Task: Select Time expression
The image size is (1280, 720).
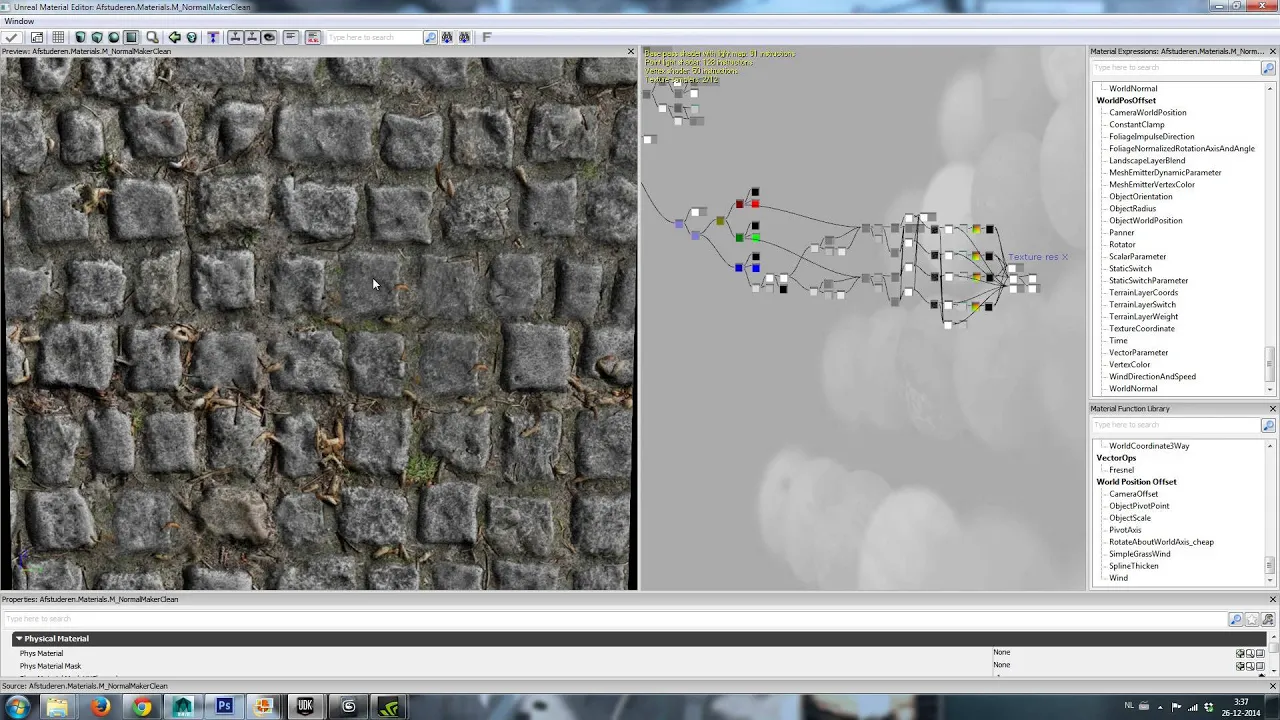Action: (x=1118, y=340)
